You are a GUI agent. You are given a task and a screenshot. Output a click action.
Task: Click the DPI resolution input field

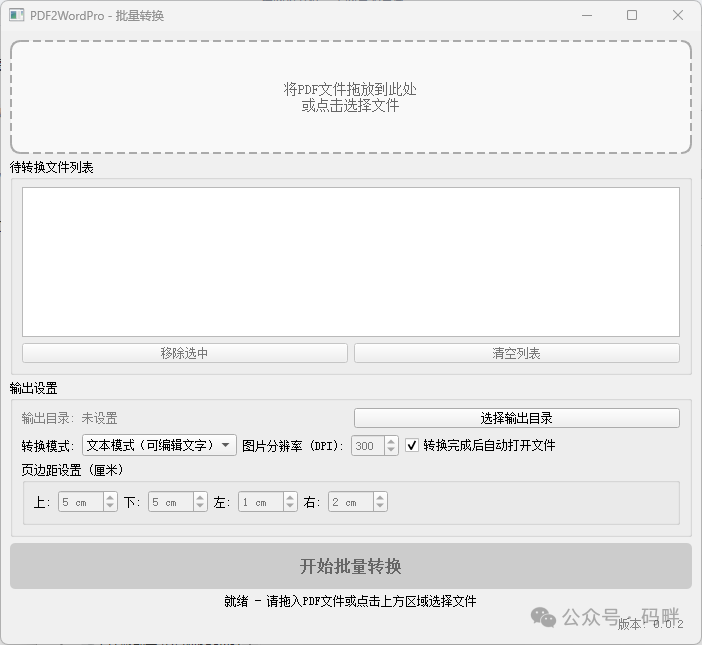[x=366, y=446]
